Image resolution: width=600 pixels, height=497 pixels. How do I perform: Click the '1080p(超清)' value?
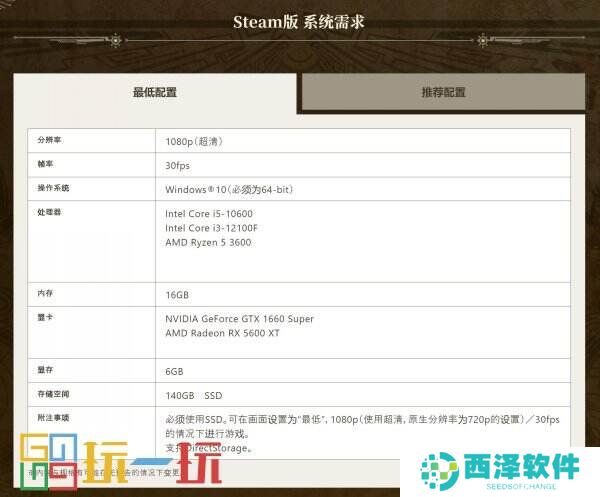coord(194,142)
